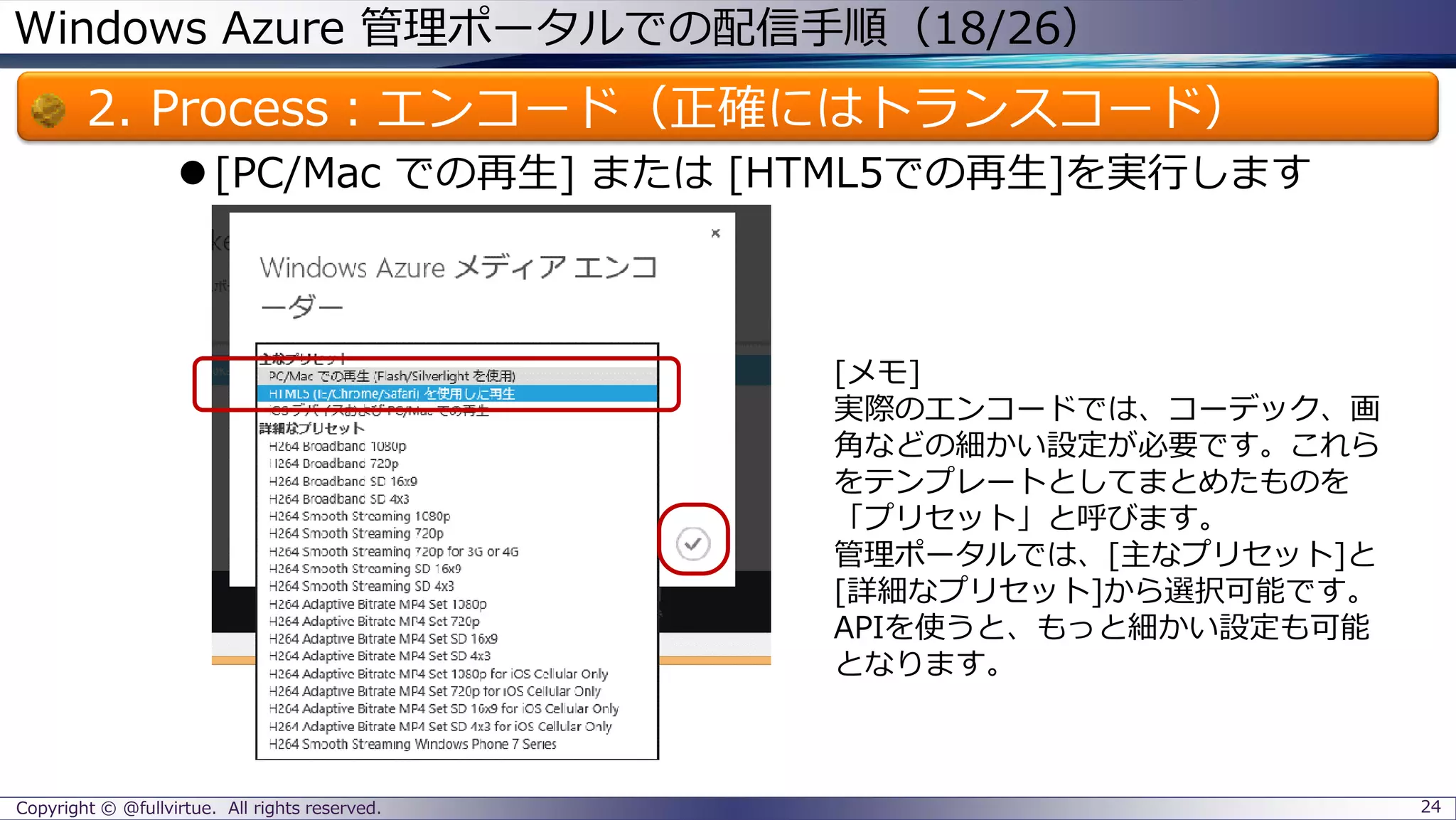Select 'H264 Adaptive Bitrate MP4 Set 720p'
Viewport: 1456px width, 820px height.
[457, 621]
